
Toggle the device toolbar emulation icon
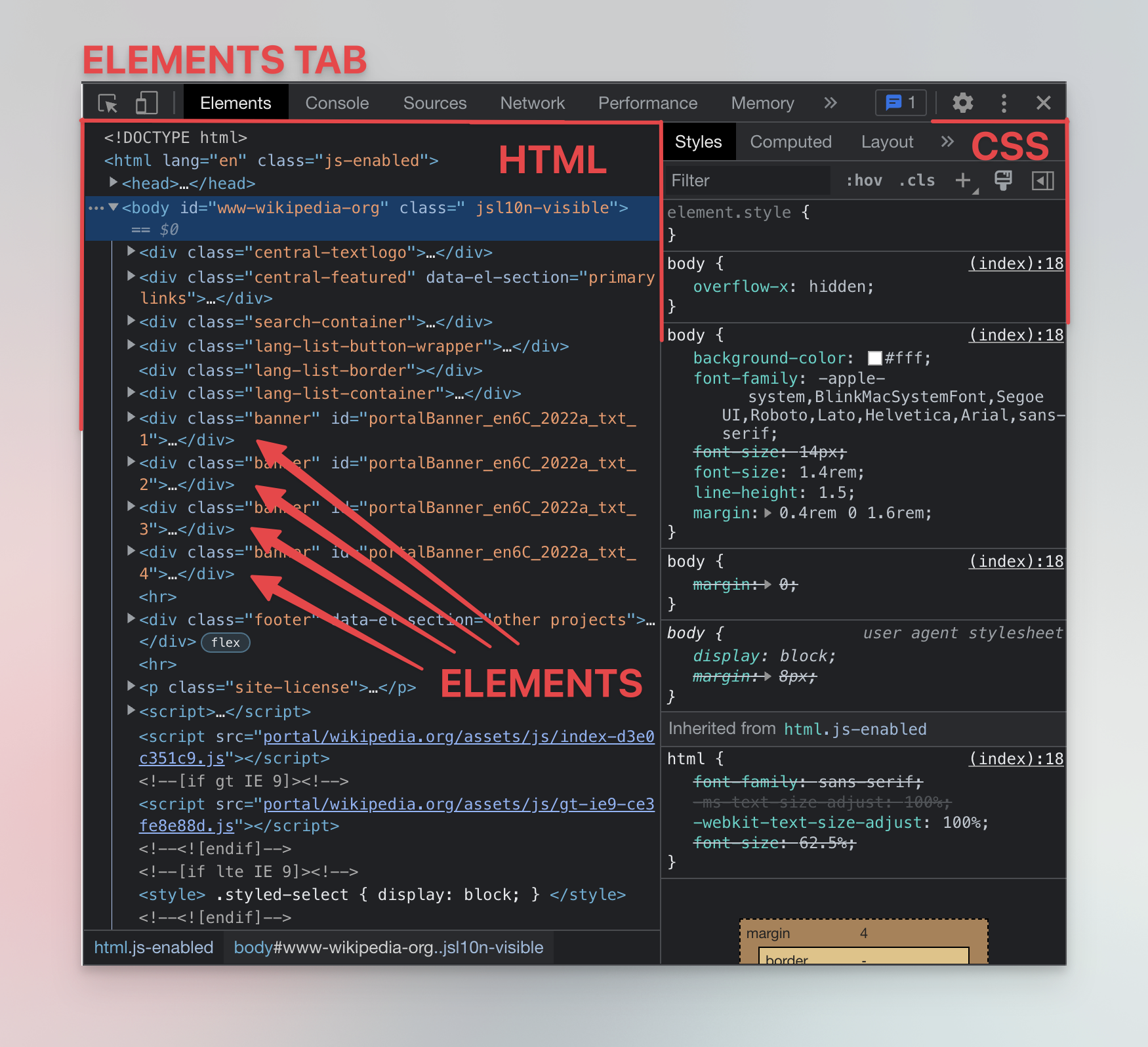point(146,103)
